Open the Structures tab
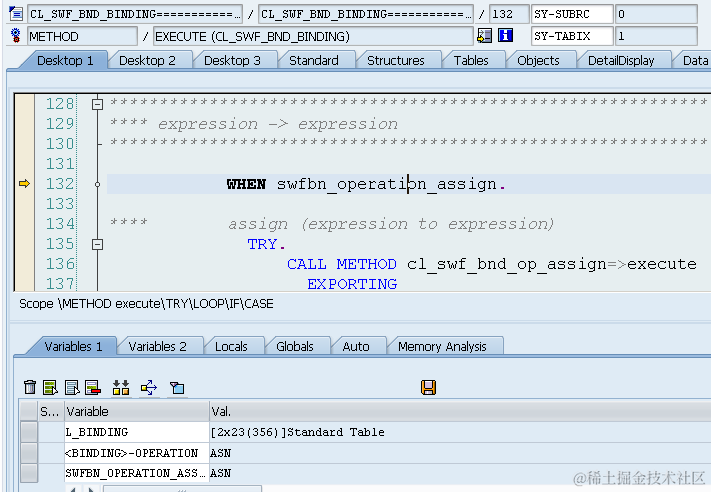 tap(396, 60)
